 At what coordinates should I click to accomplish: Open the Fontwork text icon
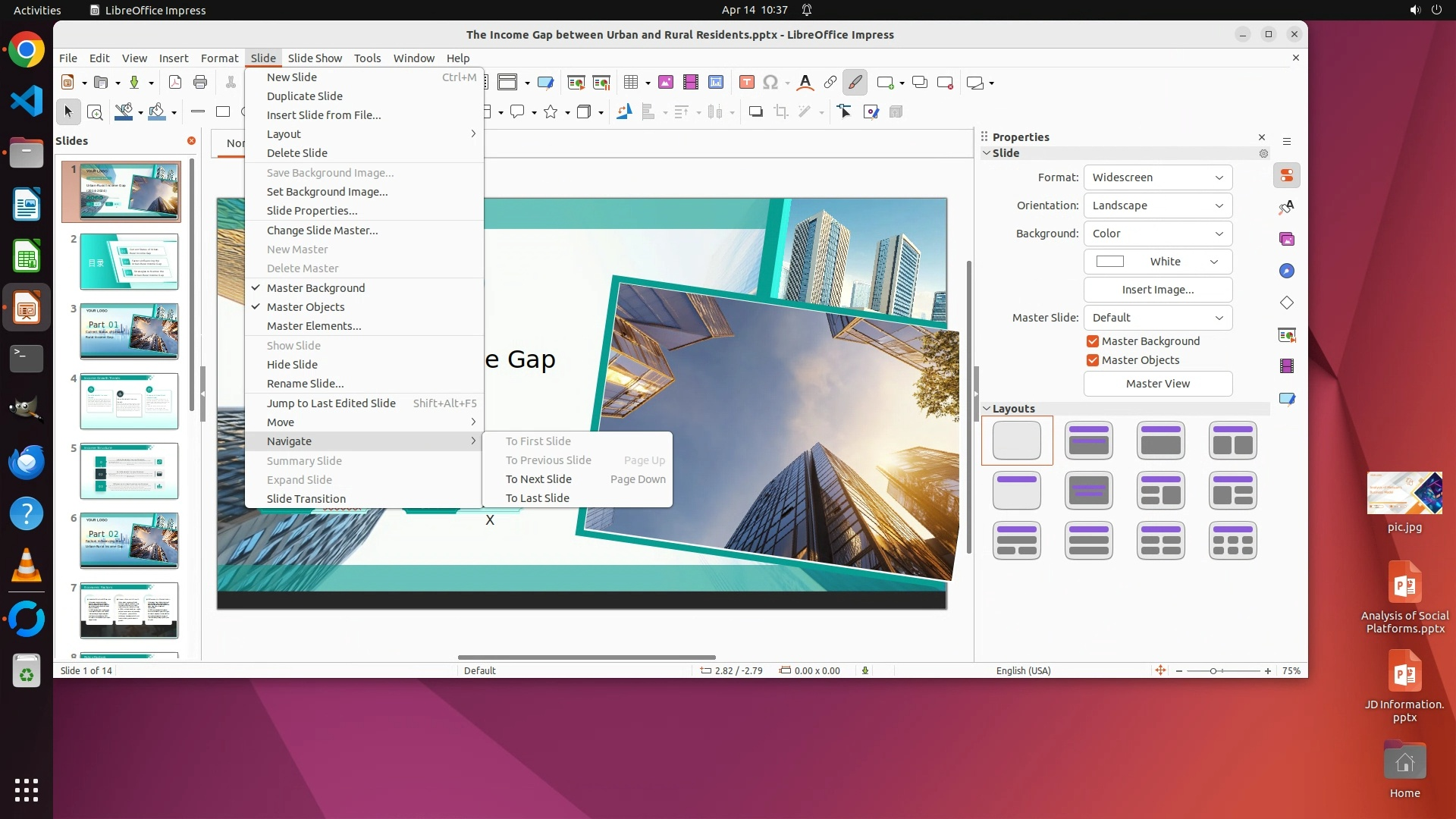[805, 82]
